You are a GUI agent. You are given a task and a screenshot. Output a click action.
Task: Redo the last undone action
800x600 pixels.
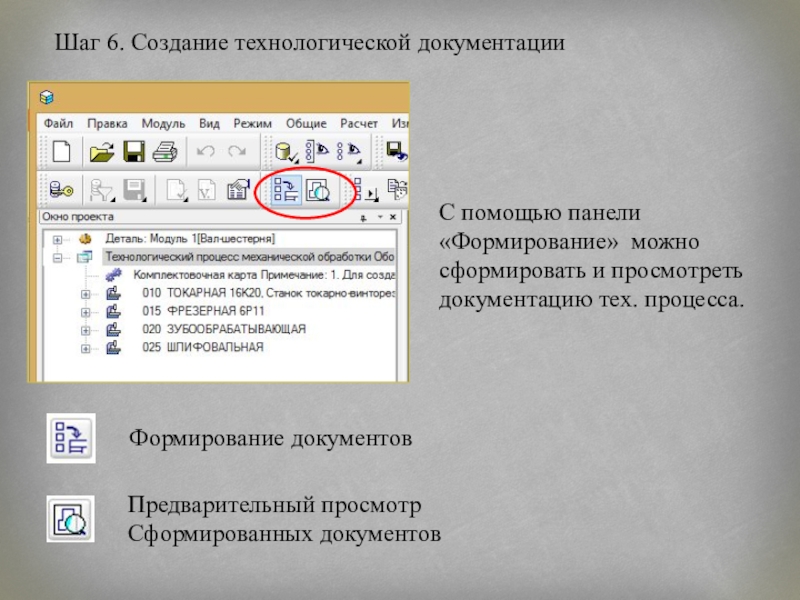pyautogui.click(x=237, y=152)
